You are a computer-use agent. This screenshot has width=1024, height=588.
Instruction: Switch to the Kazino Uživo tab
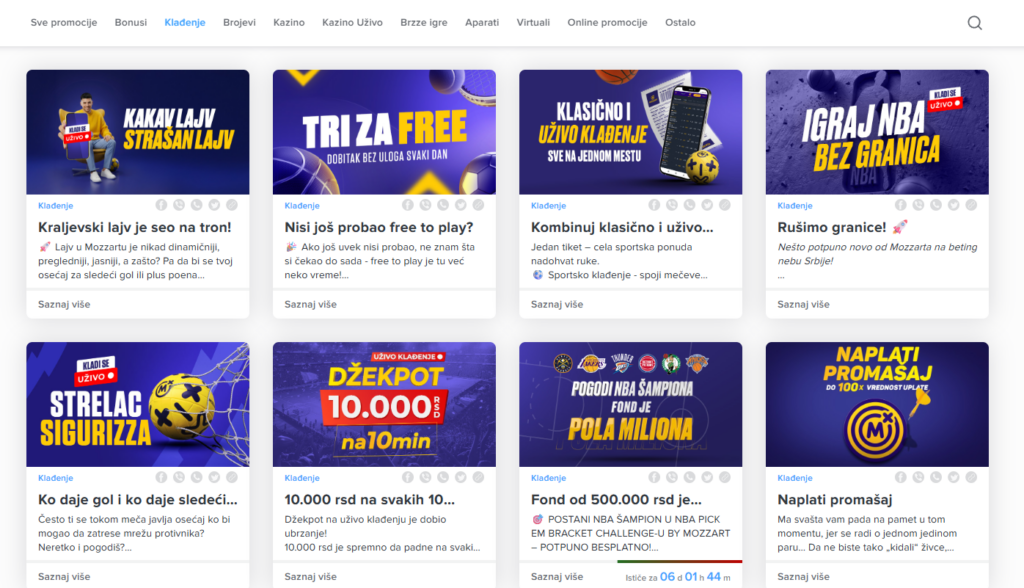click(352, 22)
